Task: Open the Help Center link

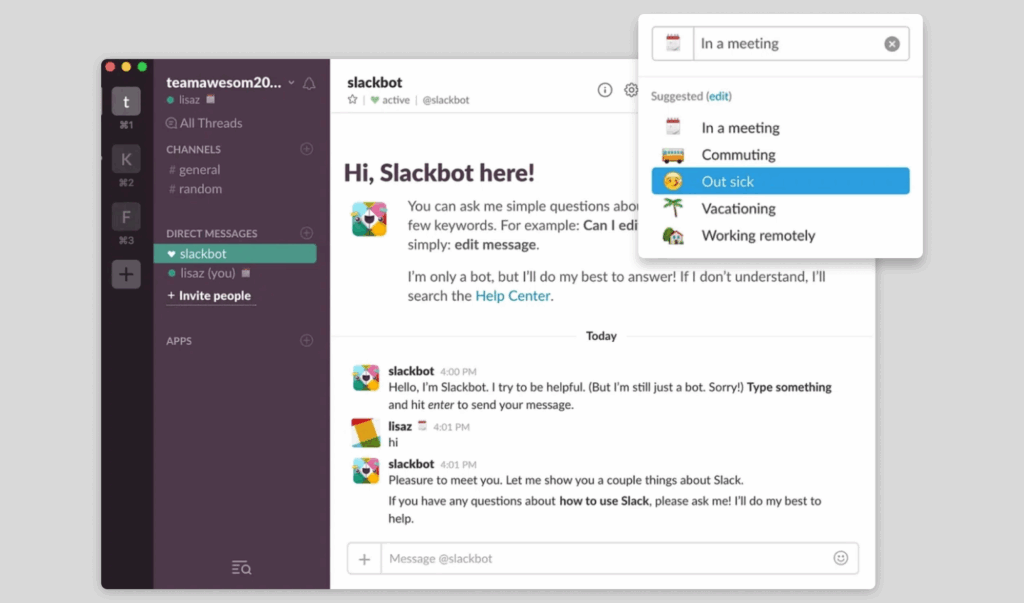Action: click(x=511, y=296)
